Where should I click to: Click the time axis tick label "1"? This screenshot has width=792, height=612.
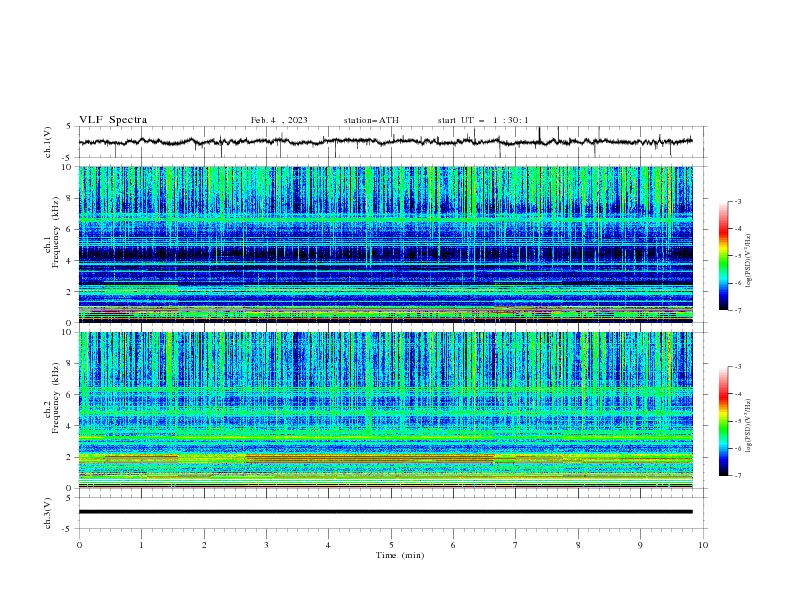pyautogui.click(x=141, y=545)
